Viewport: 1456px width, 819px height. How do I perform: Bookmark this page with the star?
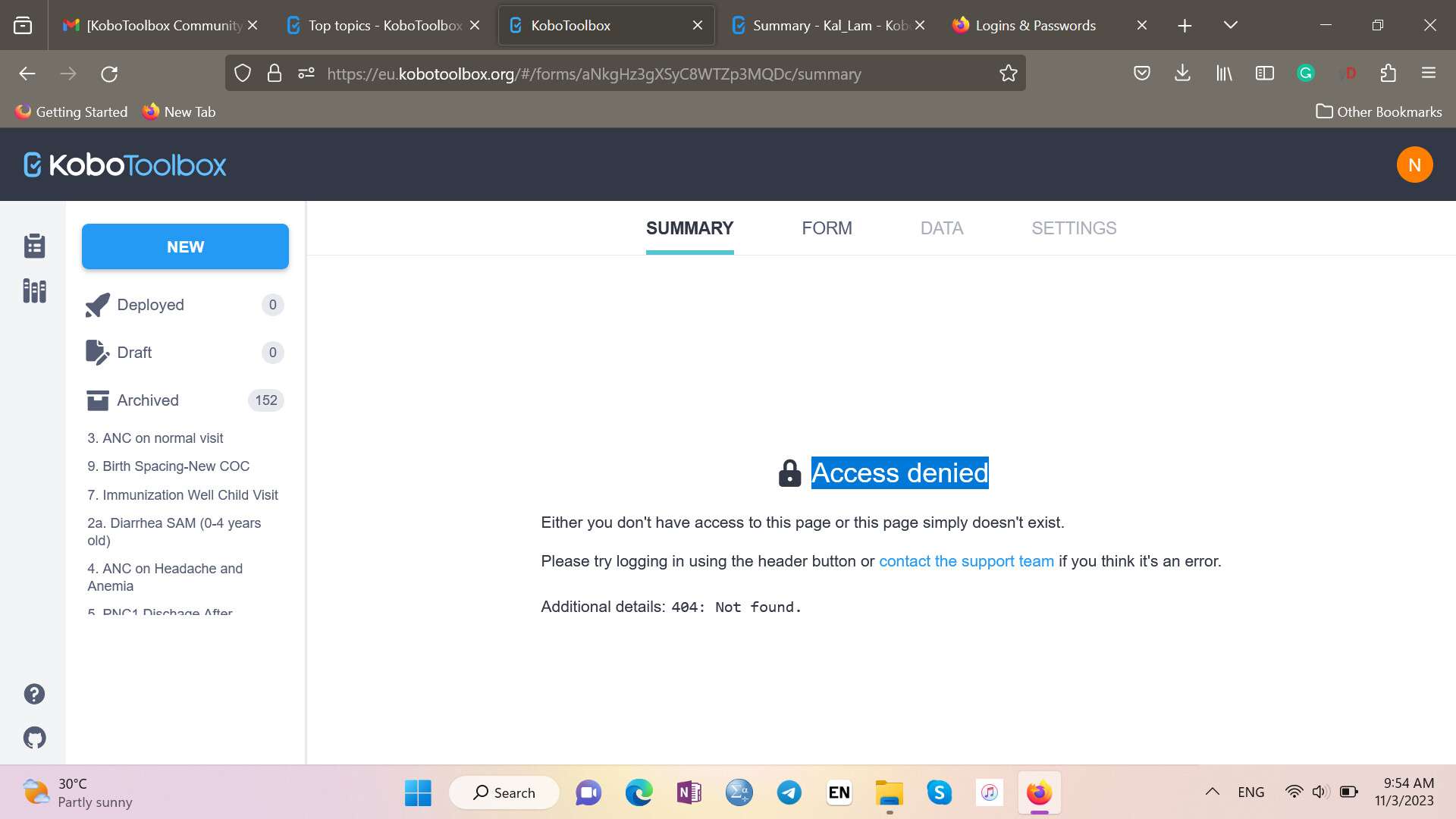[x=1008, y=73]
